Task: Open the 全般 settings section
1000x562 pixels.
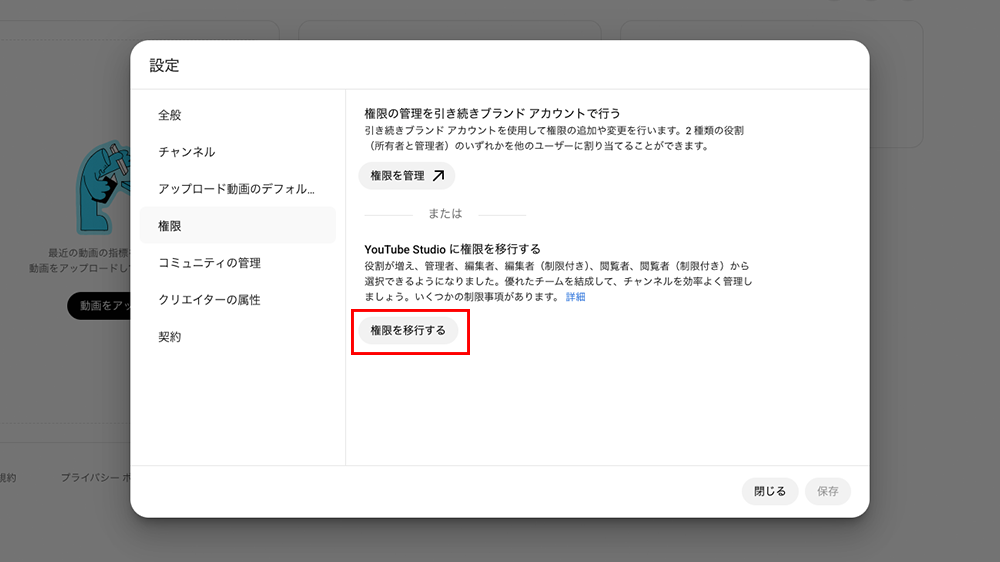Action: (x=237, y=115)
